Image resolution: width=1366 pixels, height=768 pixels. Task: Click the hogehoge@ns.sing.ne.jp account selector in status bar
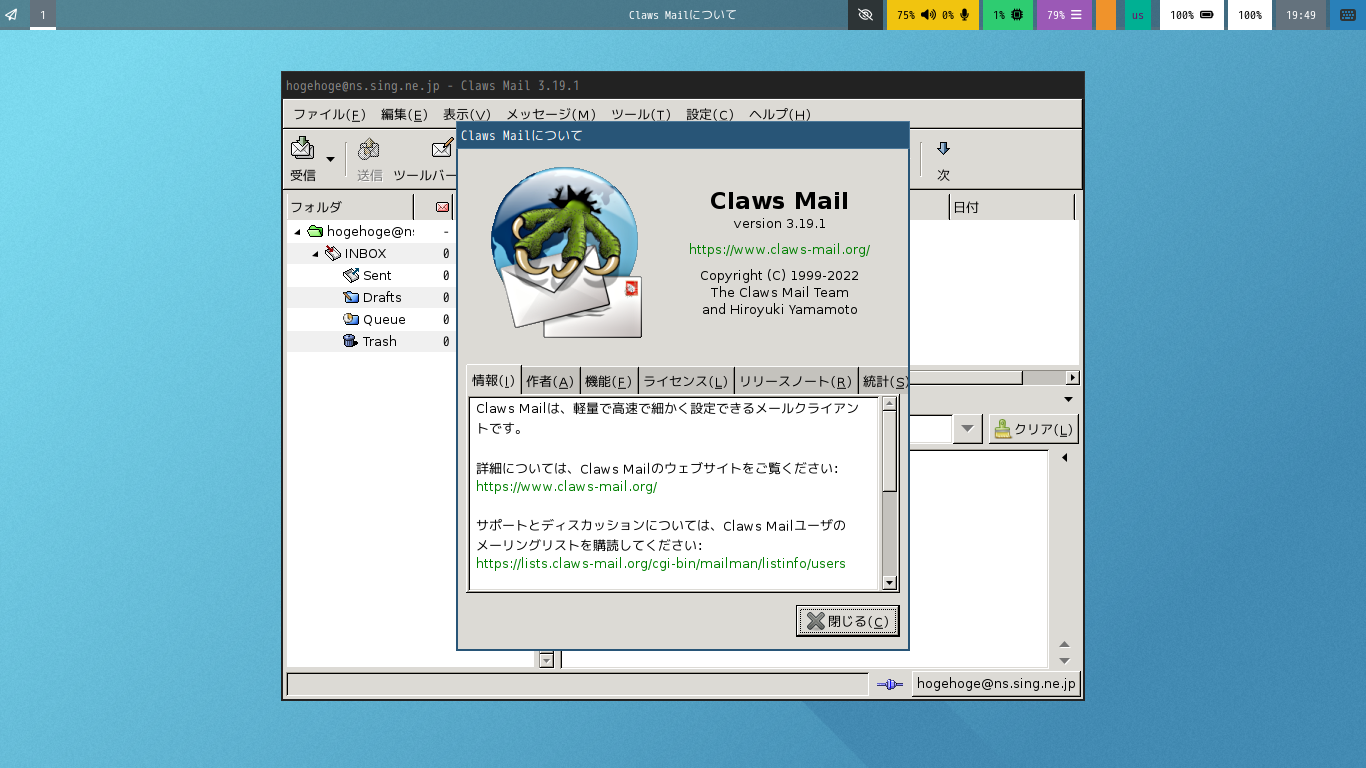tap(996, 684)
